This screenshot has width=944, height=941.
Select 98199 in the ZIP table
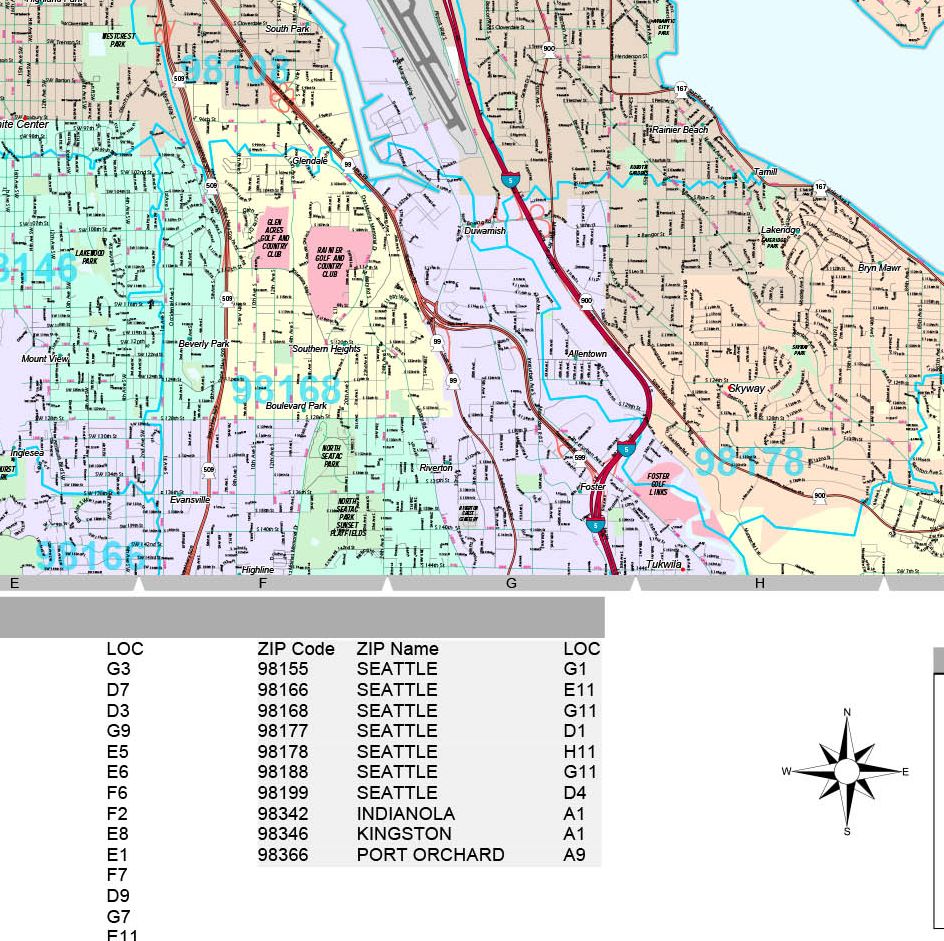(x=283, y=793)
